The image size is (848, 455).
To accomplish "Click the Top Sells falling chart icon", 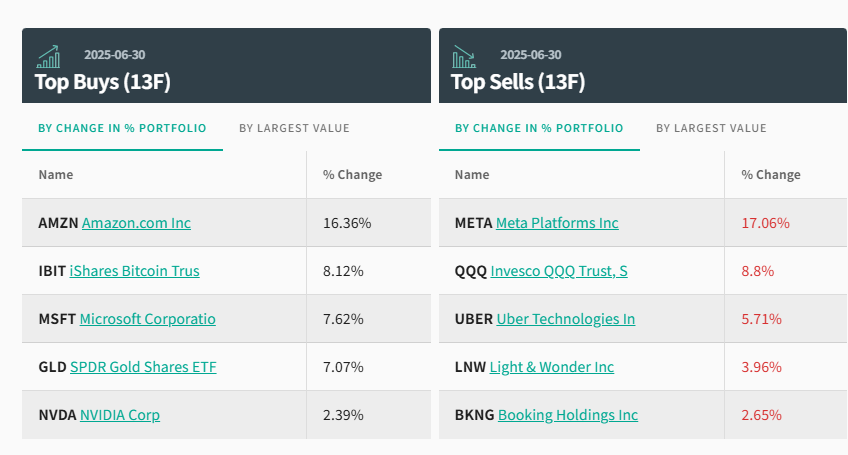I will point(464,56).
